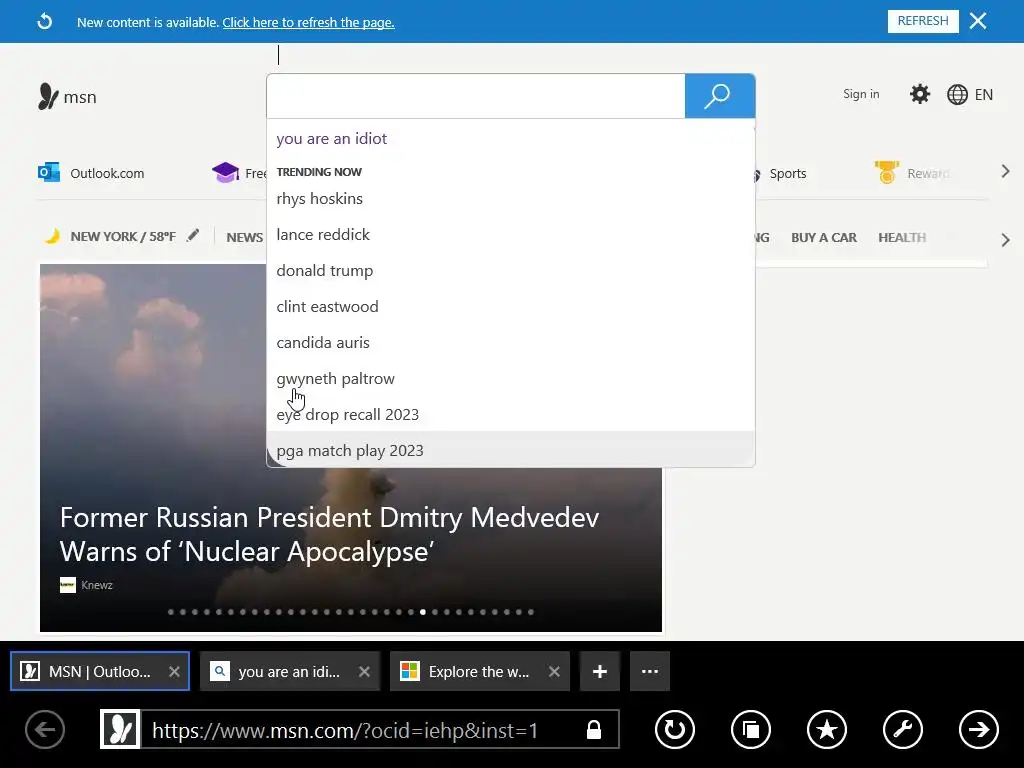Click the moon weather icon
Viewport: 1024px width, 768px height.
coord(52,236)
